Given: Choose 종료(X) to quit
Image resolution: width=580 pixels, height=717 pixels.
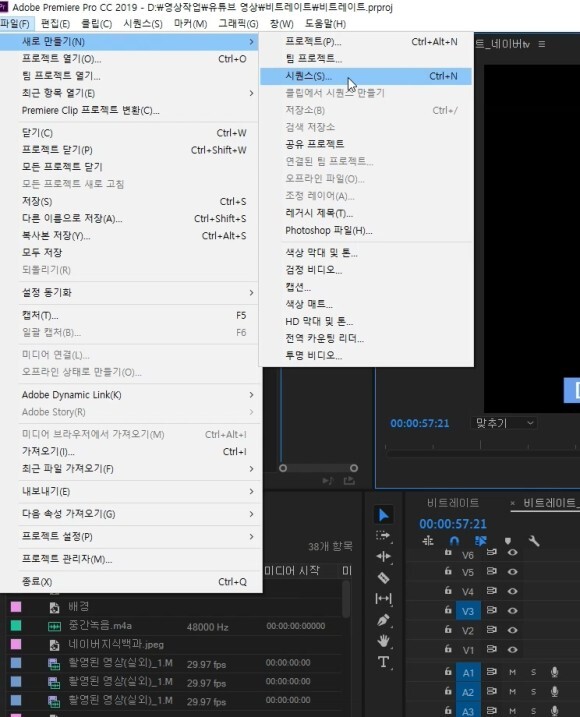Looking at the screenshot, I should [x=129, y=582].
